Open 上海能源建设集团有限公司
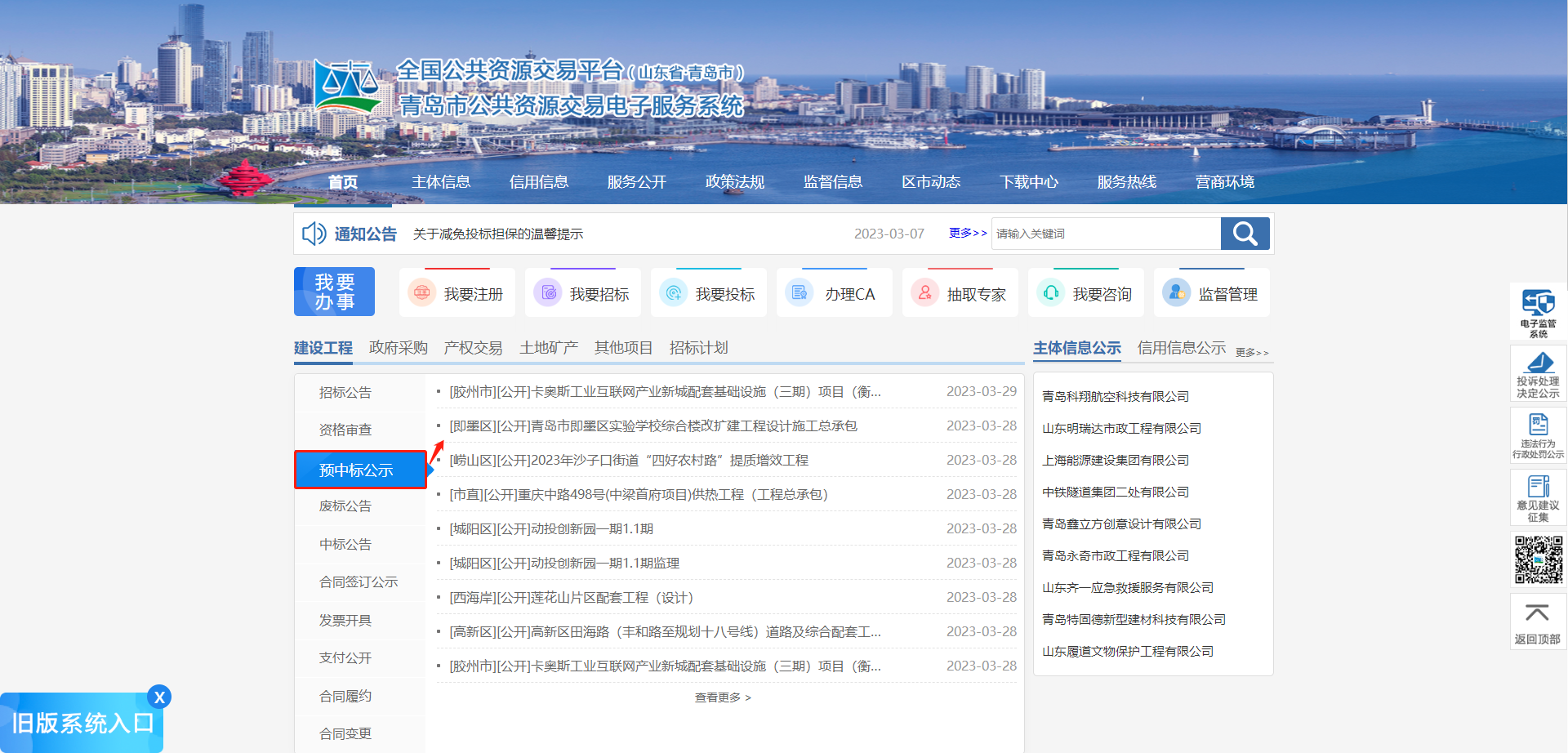 [1116, 461]
